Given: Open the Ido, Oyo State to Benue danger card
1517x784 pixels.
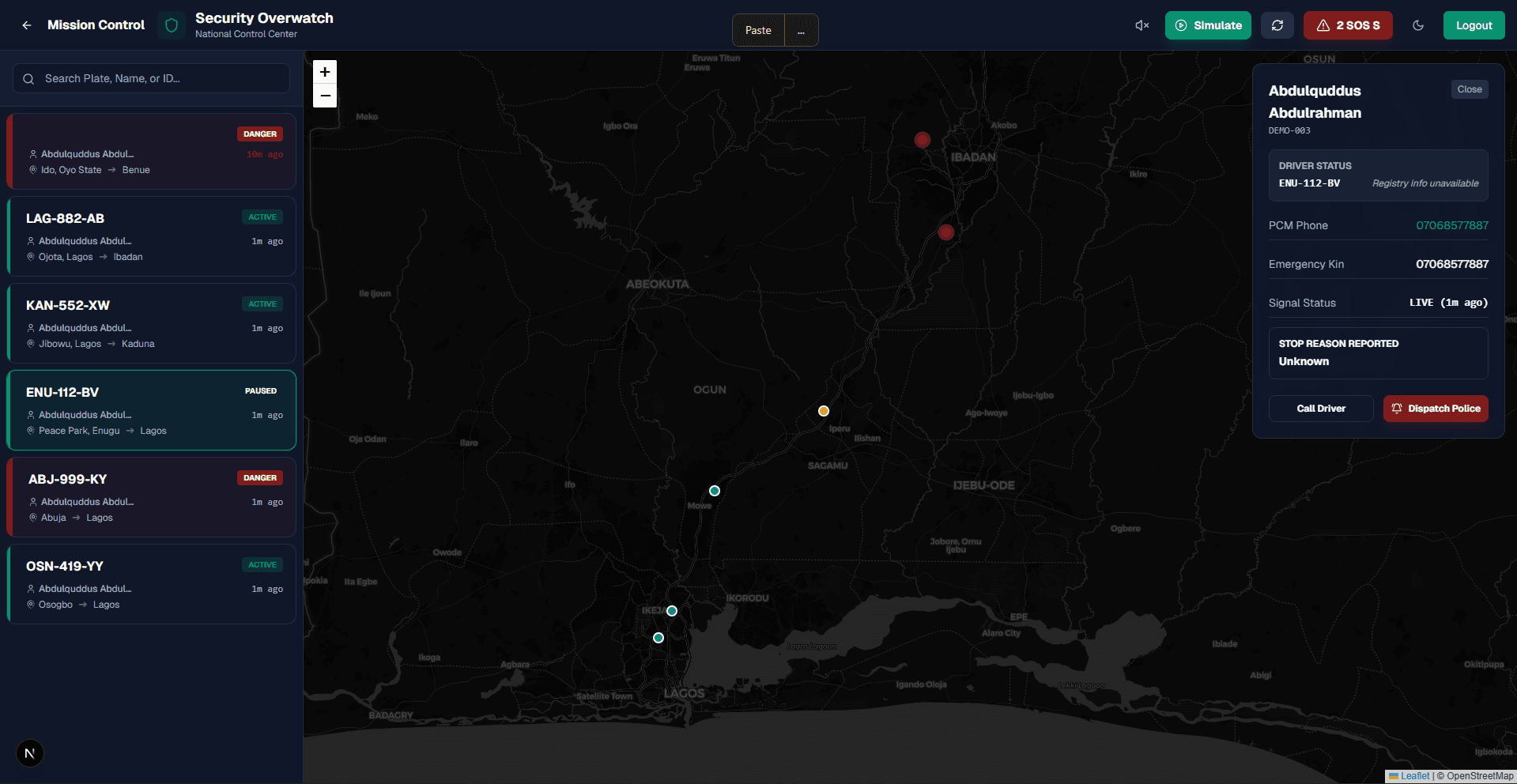Looking at the screenshot, I should click(x=151, y=151).
